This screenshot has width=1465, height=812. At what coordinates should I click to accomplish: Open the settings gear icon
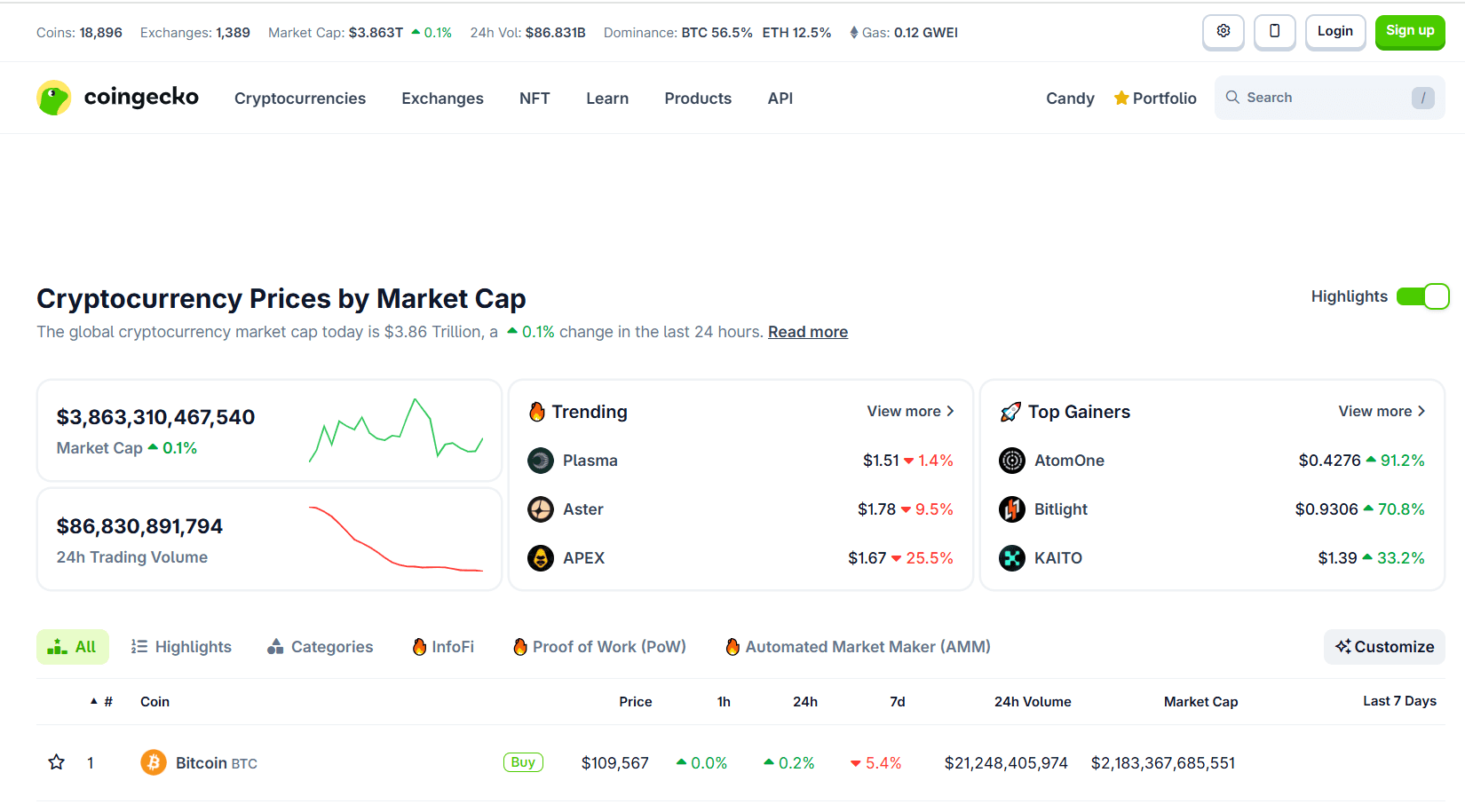click(x=1223, y=32)
